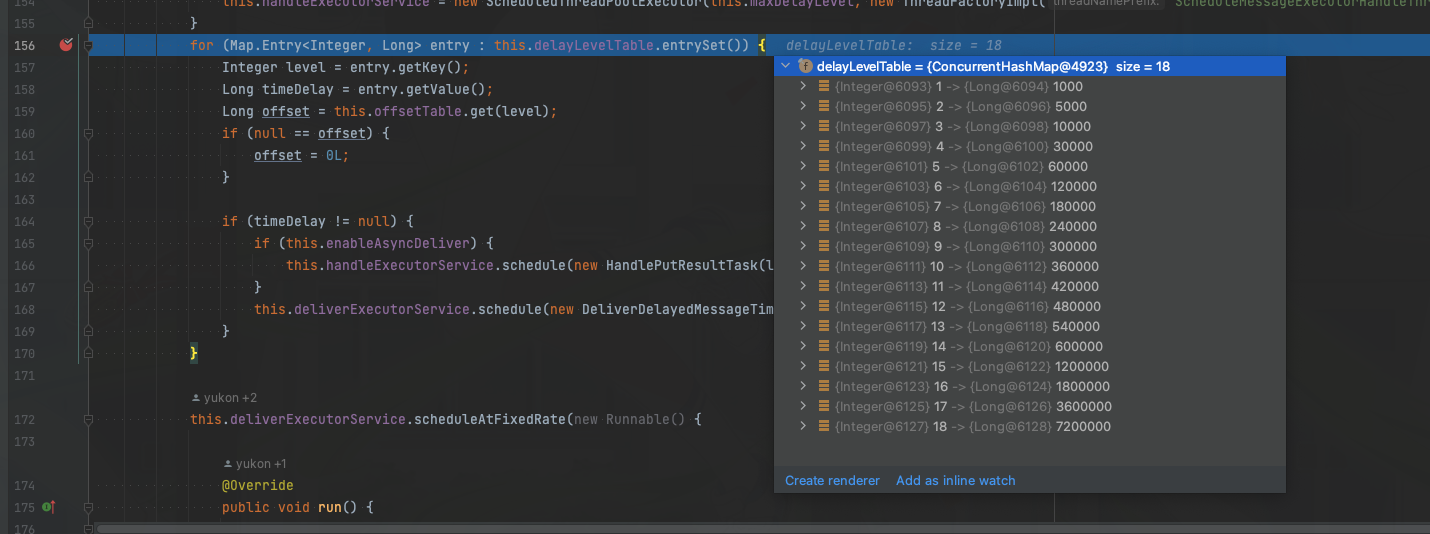Image resolution: width=1430 pixels, height=534 pixels.
Task: Click the yukon +1 author annotation
Action: [x=256, y=464]
